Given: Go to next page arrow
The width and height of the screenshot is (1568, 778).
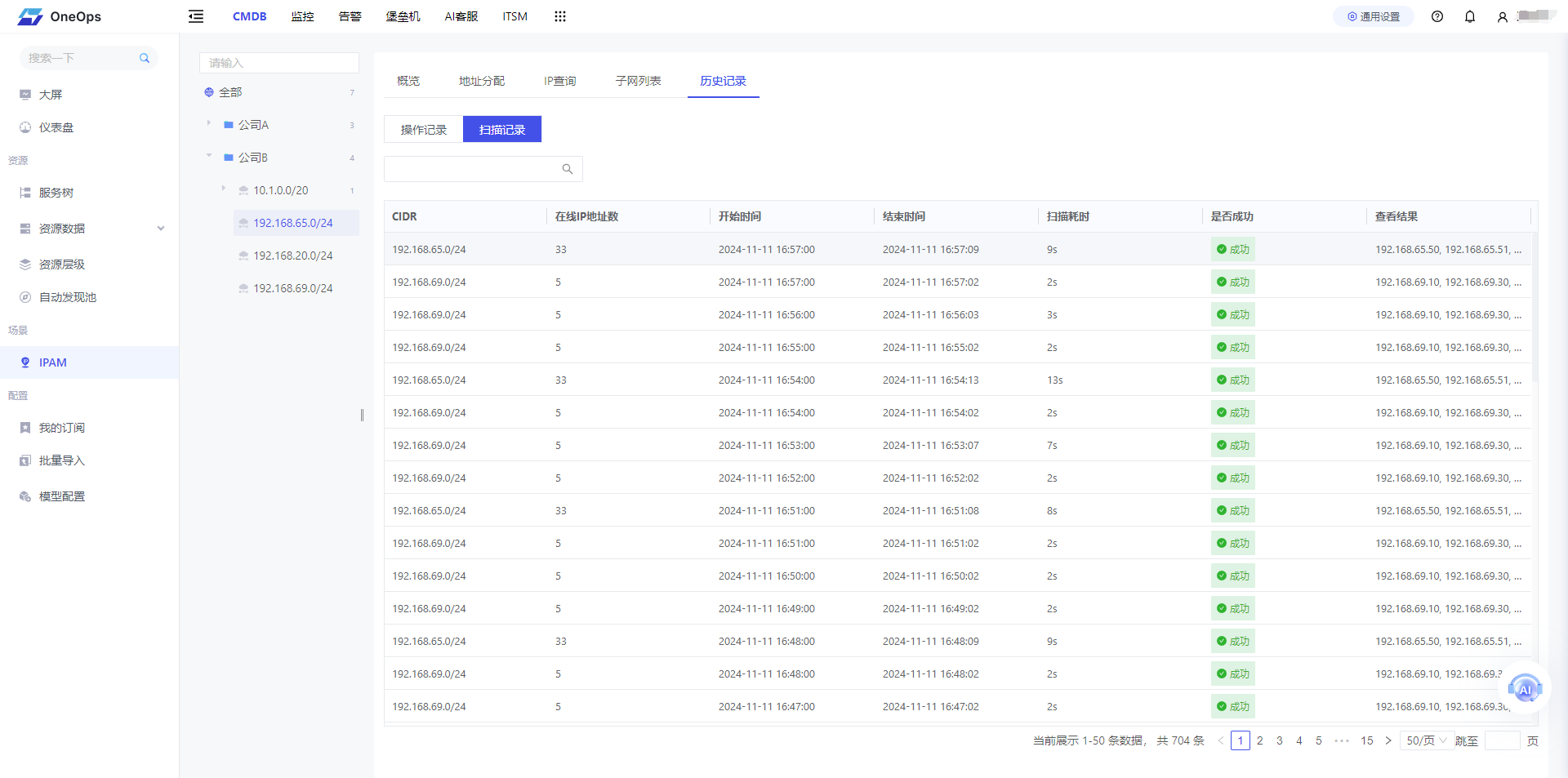Looking at the screenshot, I should (1388, 740).
